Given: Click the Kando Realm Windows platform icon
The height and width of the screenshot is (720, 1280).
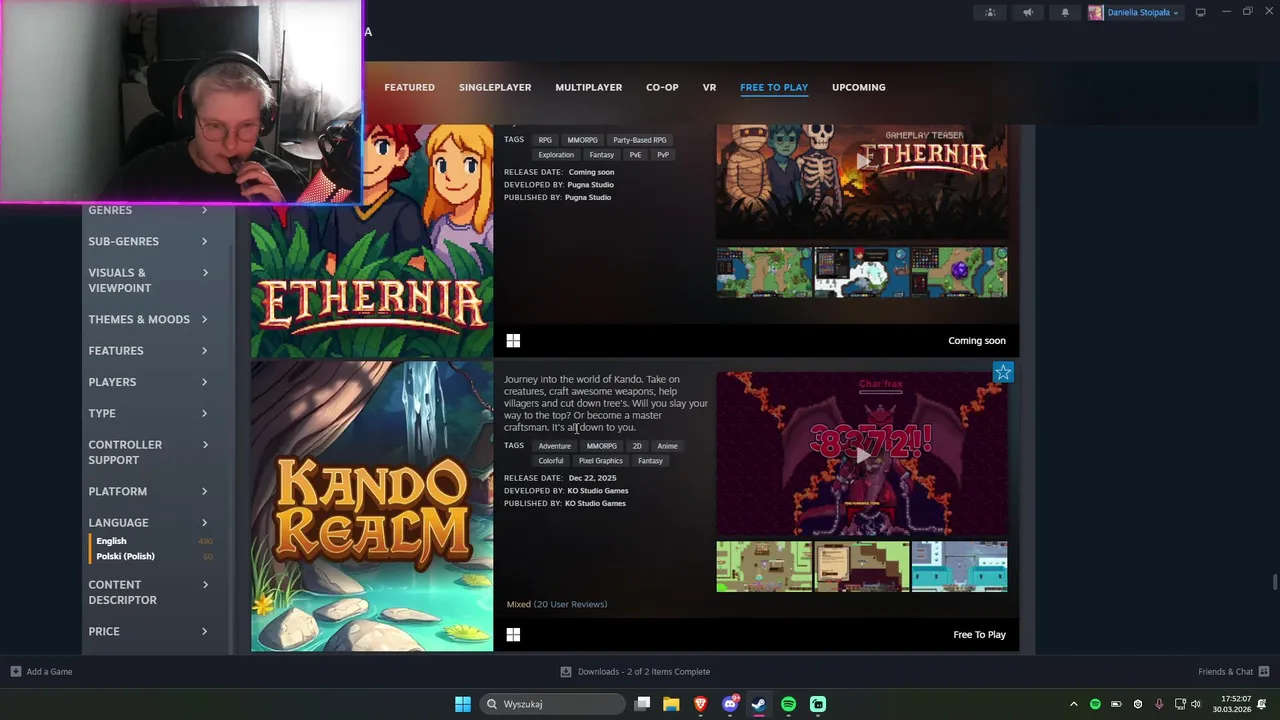Looking at the screenshot, I should coord(513,635).
